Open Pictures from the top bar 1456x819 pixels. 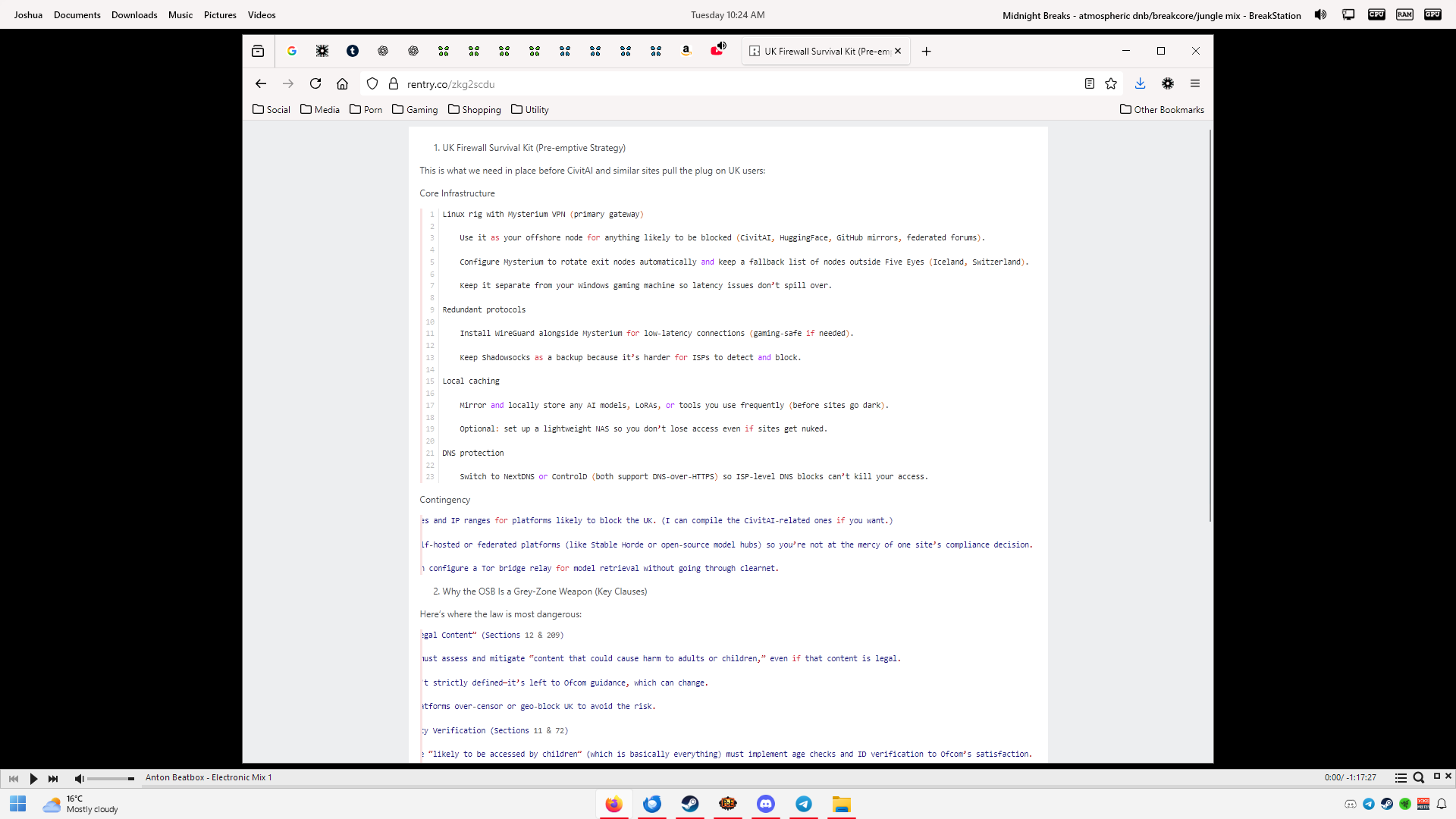(220, 14)
